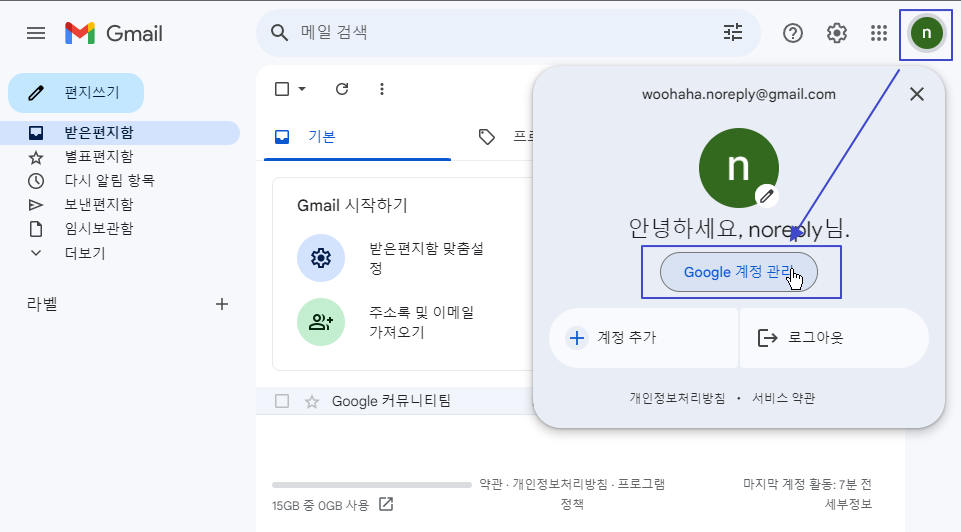Refresh the inbox
The width and height of the screenshot is (961, 532).
tap(342, 89)
